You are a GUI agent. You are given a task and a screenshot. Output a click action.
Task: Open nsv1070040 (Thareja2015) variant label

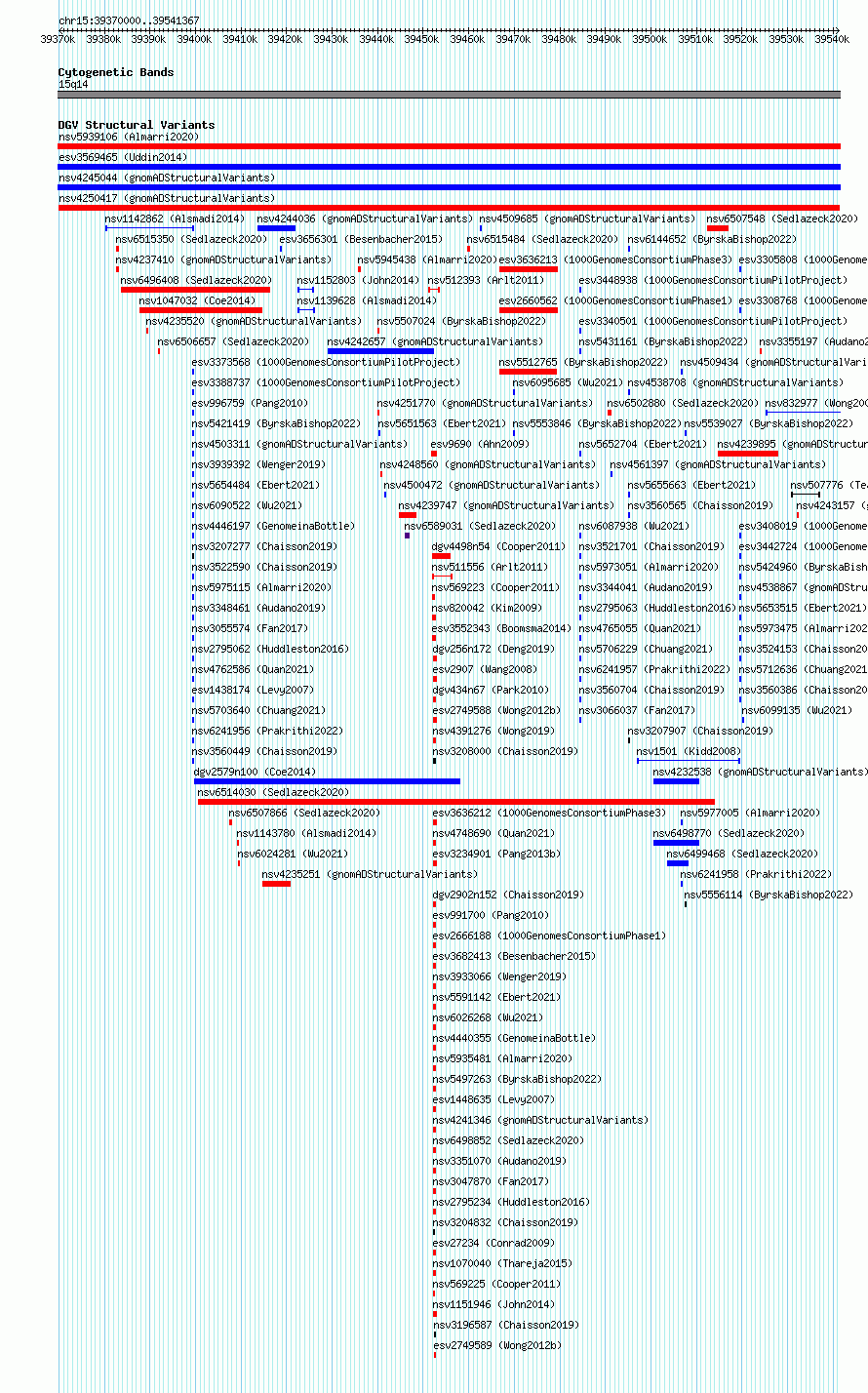(x=503, y=1263)
